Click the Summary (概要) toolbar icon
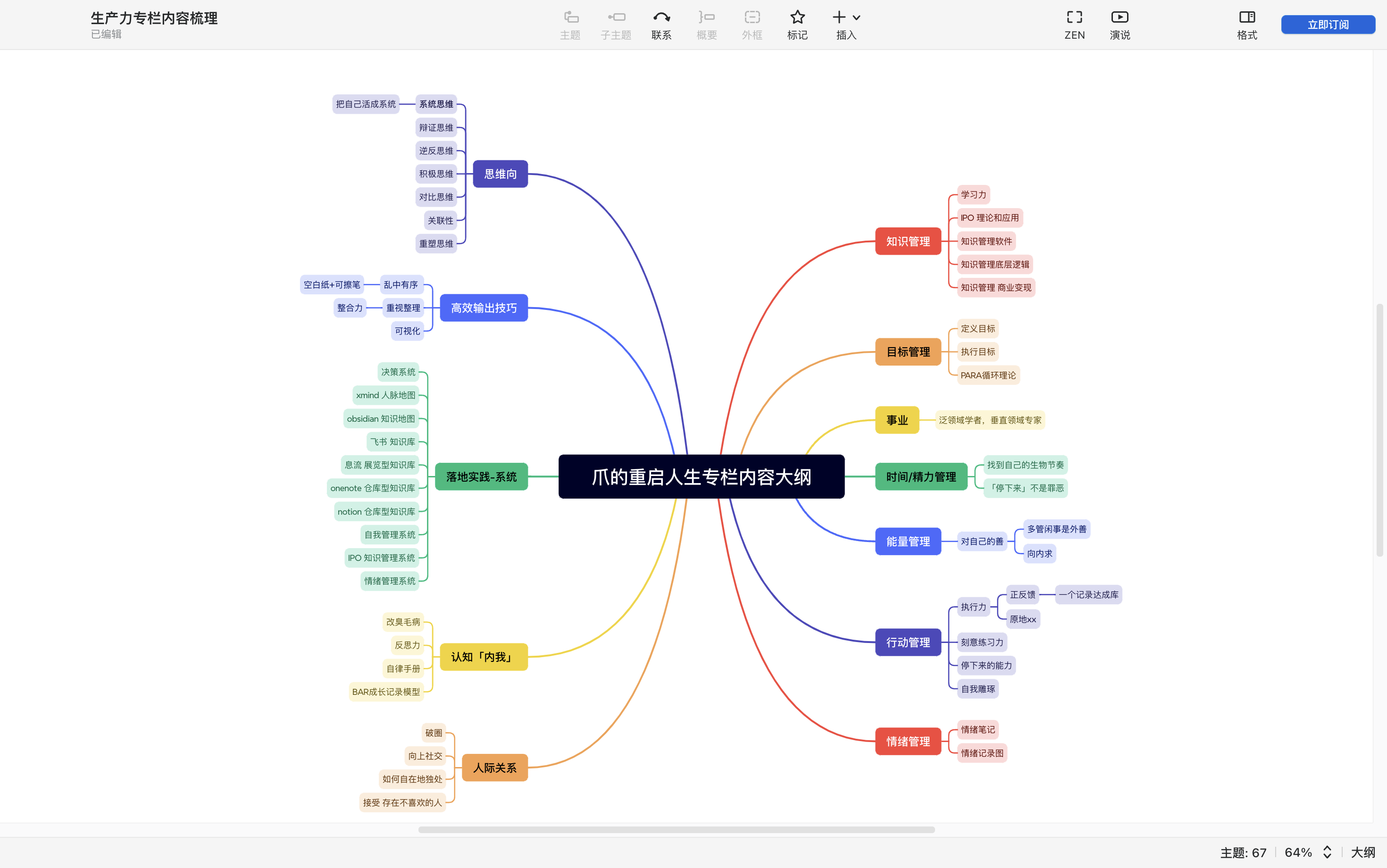This screenshot has height=868, width=1387. pos(707,18)
